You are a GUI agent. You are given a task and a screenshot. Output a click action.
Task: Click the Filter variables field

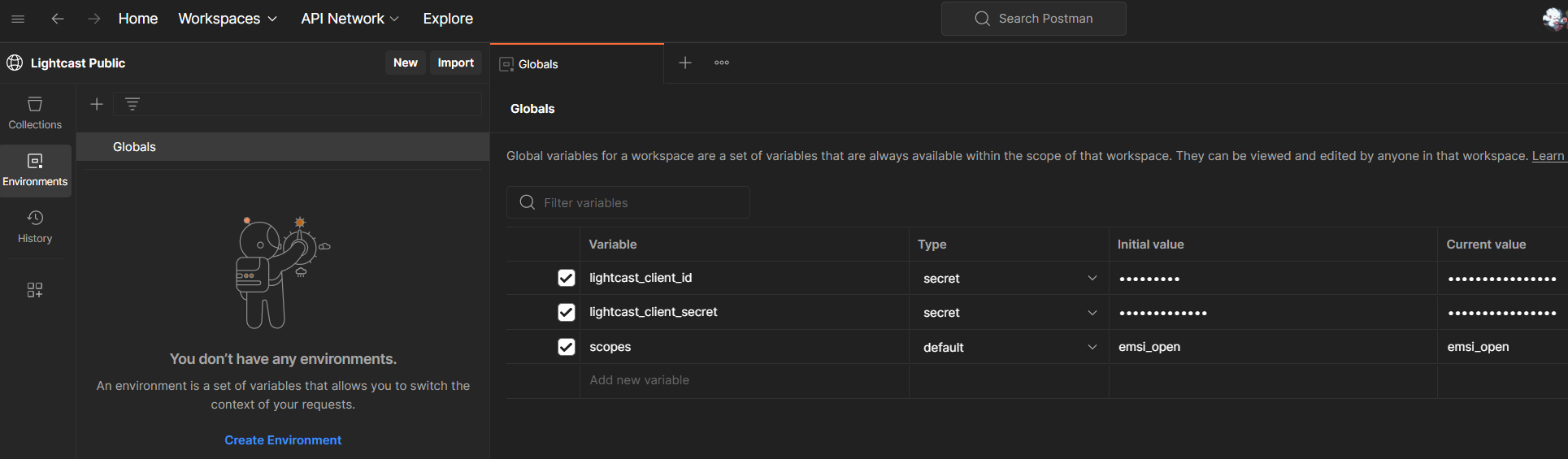tap(628, 202)
